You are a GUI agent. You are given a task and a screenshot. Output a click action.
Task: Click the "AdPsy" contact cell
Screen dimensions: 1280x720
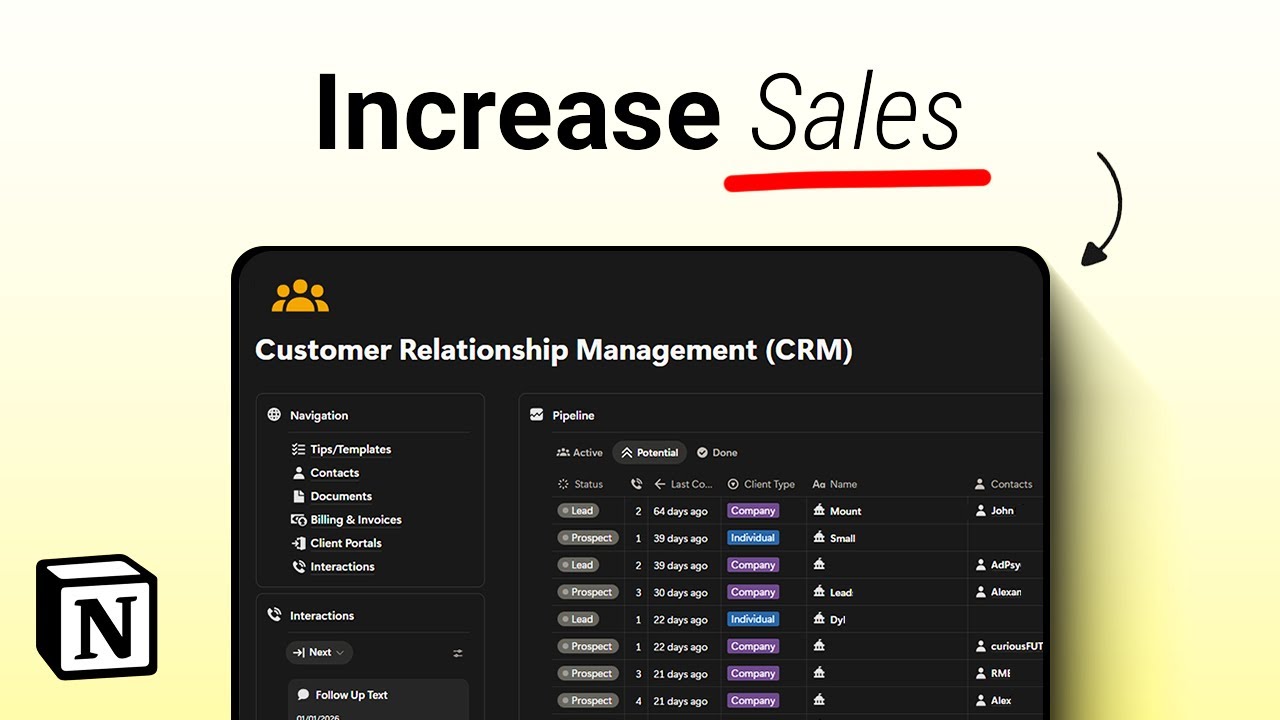pyautogui.click(x=1006, y=565)
